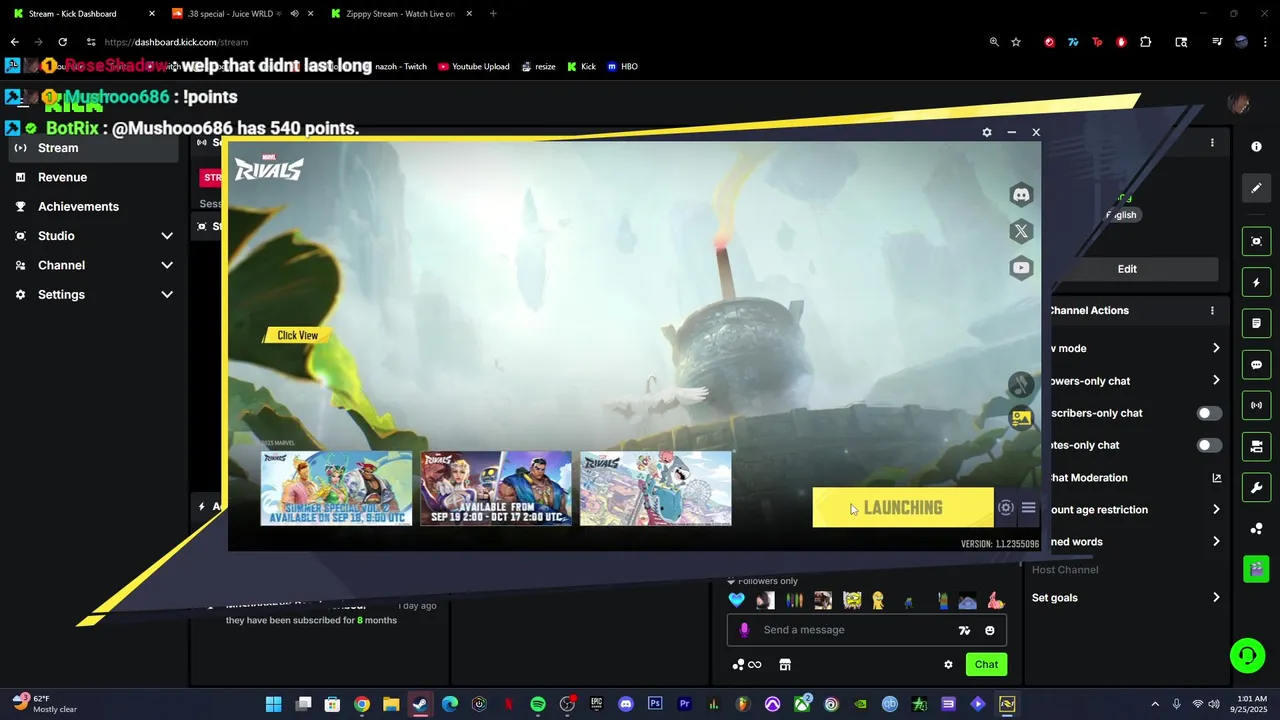Click the Send a message input field
This screenshot has height=720, width=1280.
866,630
